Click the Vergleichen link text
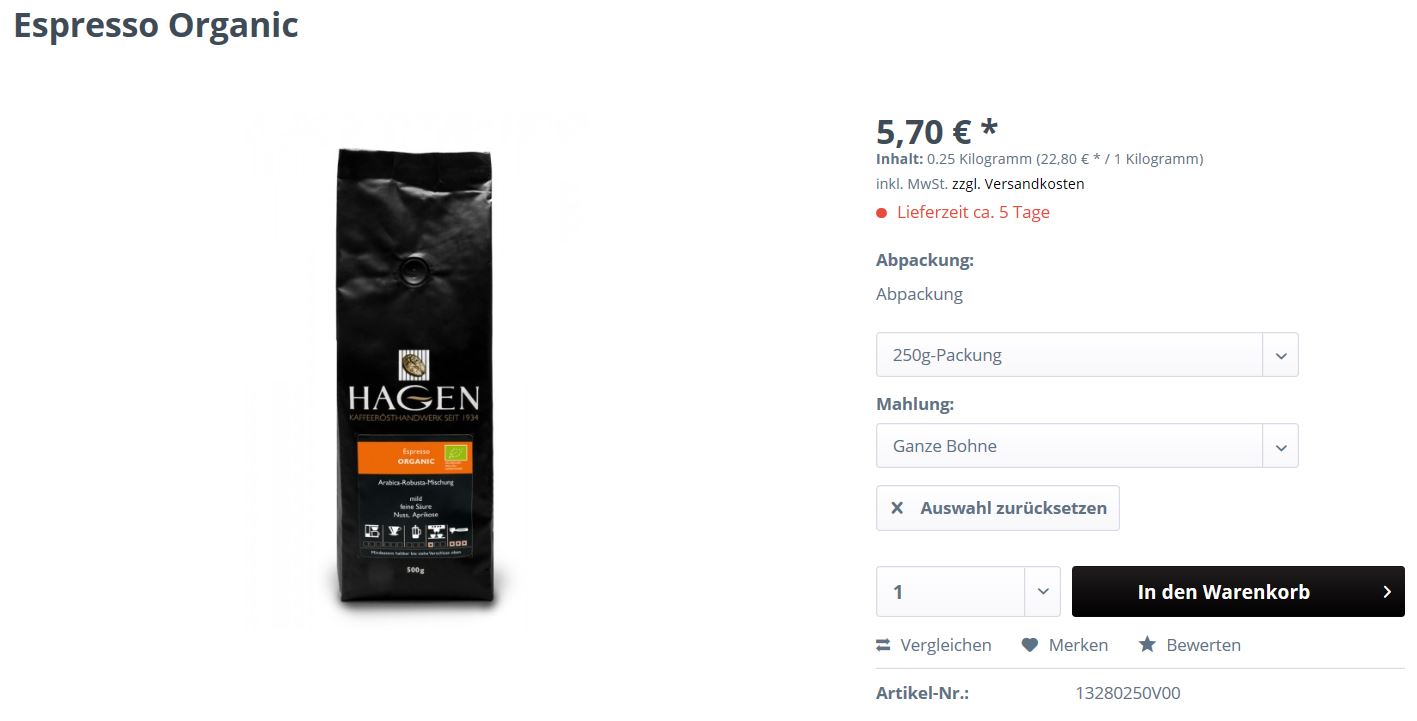The image size is (1417, 721). pos(946,646)
